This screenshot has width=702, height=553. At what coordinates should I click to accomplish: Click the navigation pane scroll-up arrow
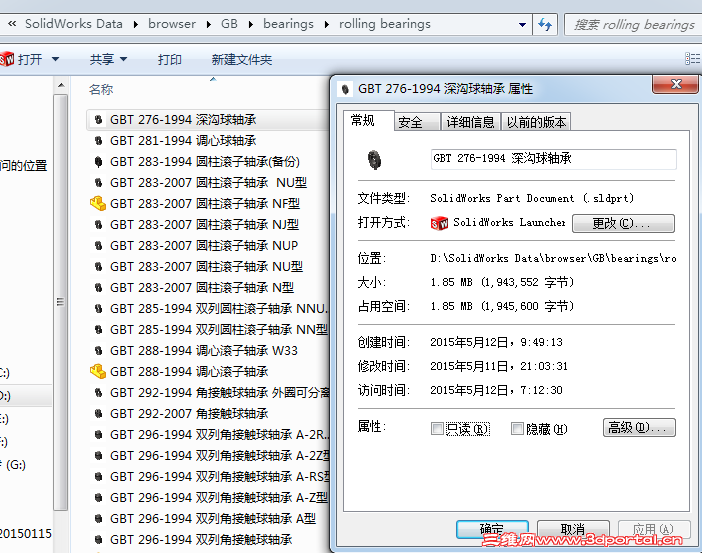[61, 85]
